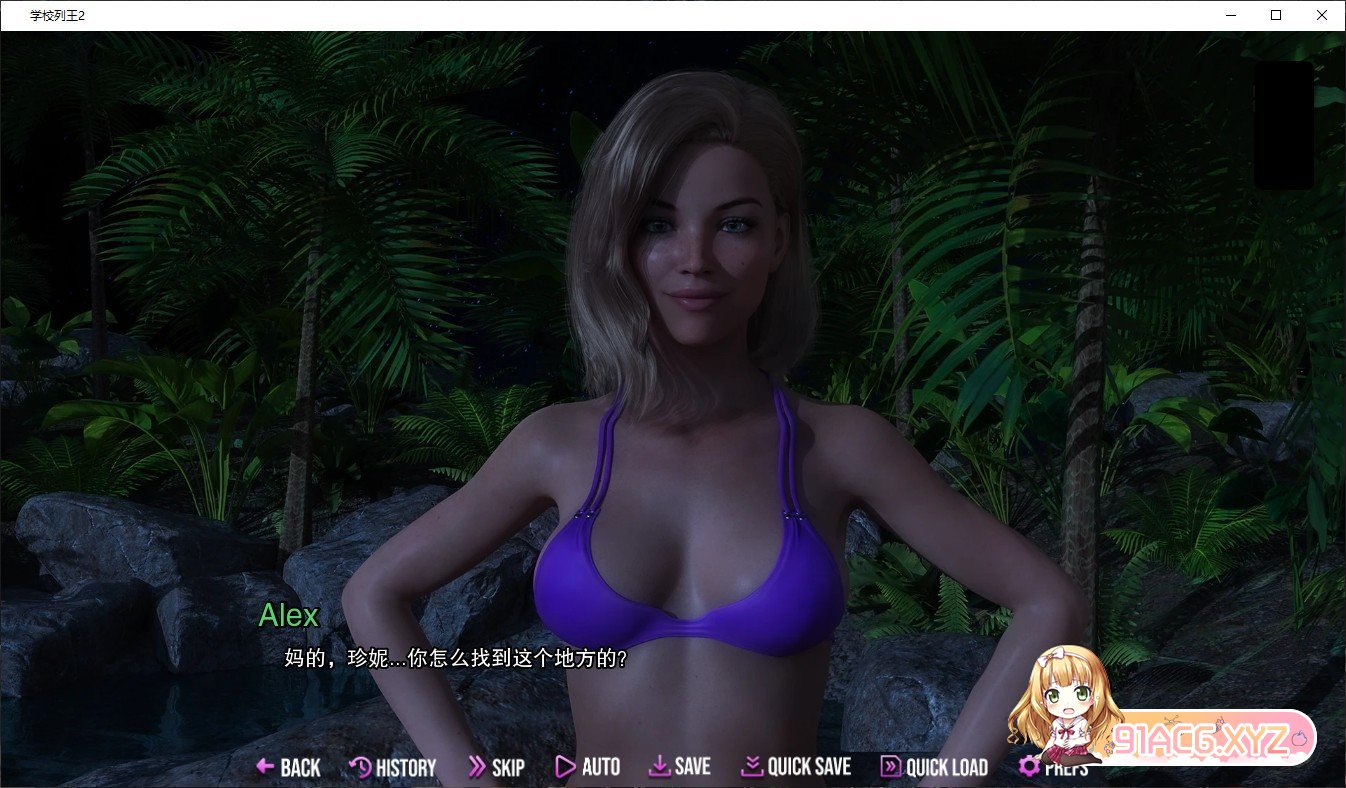Select the BACK text label
Screen dimensions: 1346x788
300,768
